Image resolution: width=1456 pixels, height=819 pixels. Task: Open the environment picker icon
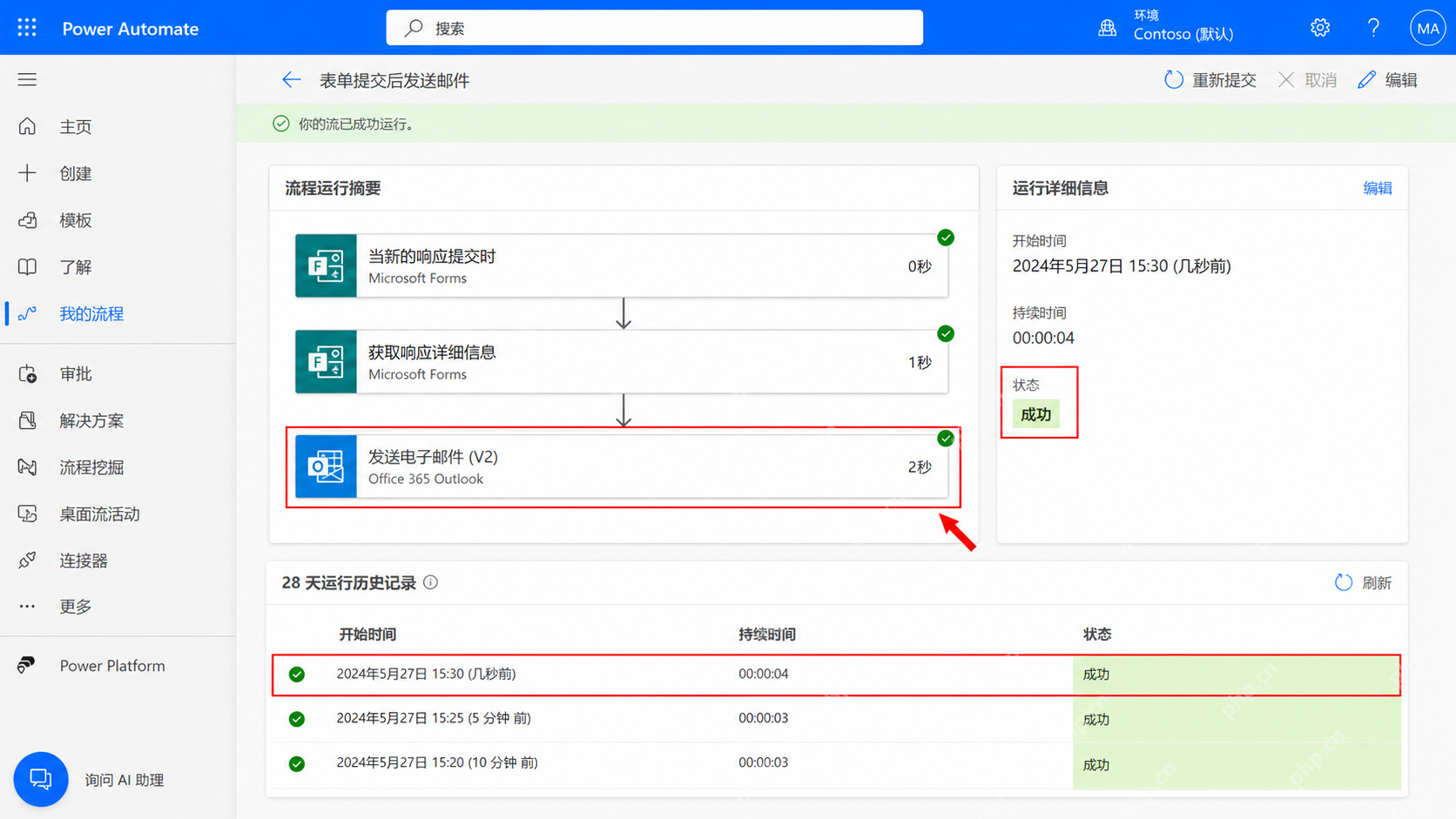coord(1107,28)
